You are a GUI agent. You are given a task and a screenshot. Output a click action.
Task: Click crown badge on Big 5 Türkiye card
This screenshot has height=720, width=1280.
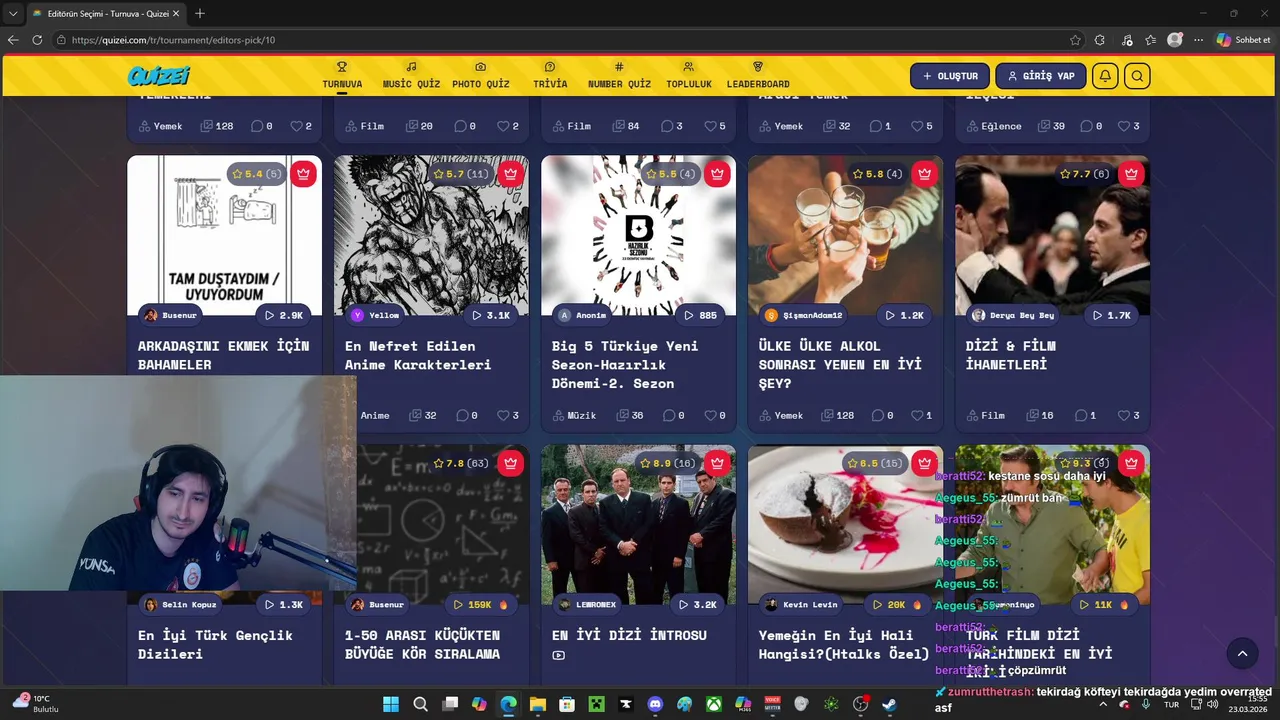pos(717,174)
